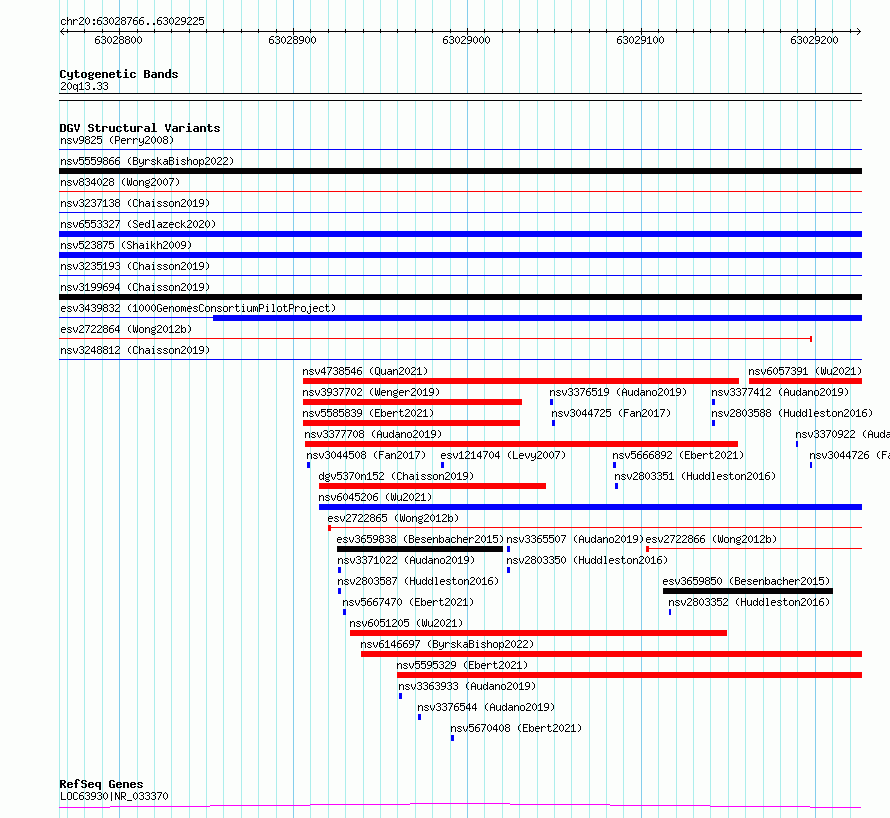Select nsv3937702 (Wenger2019) variant label
The width and height of the screenshot is (890, 818).
coord(371,392)
